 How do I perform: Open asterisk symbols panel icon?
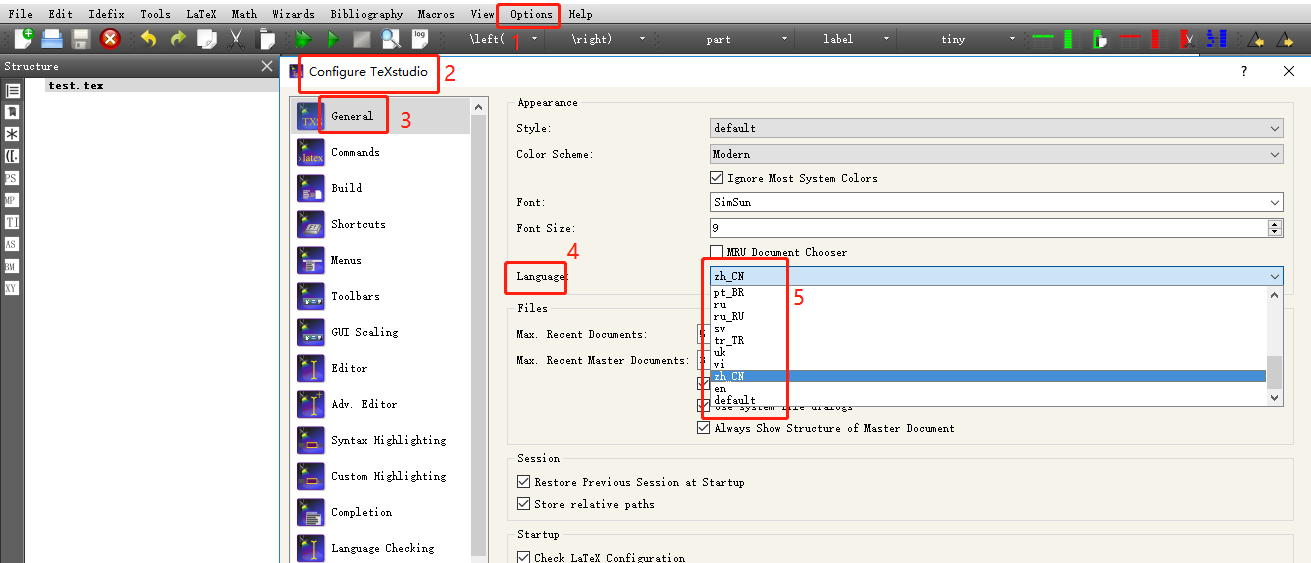(12, 134)
